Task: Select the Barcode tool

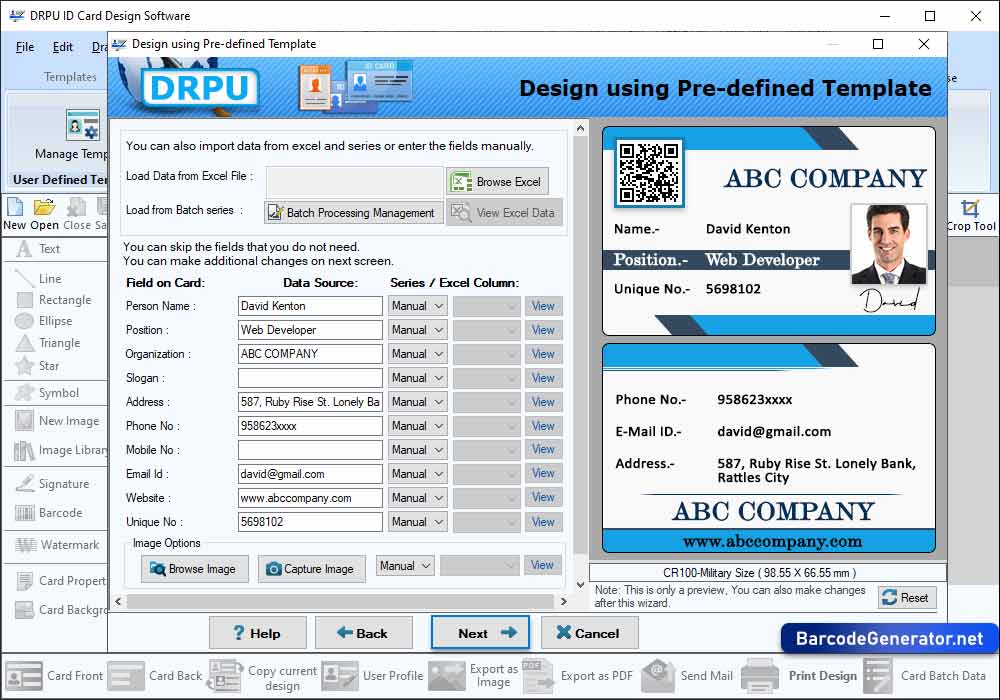Action: [x=49, y=513]
